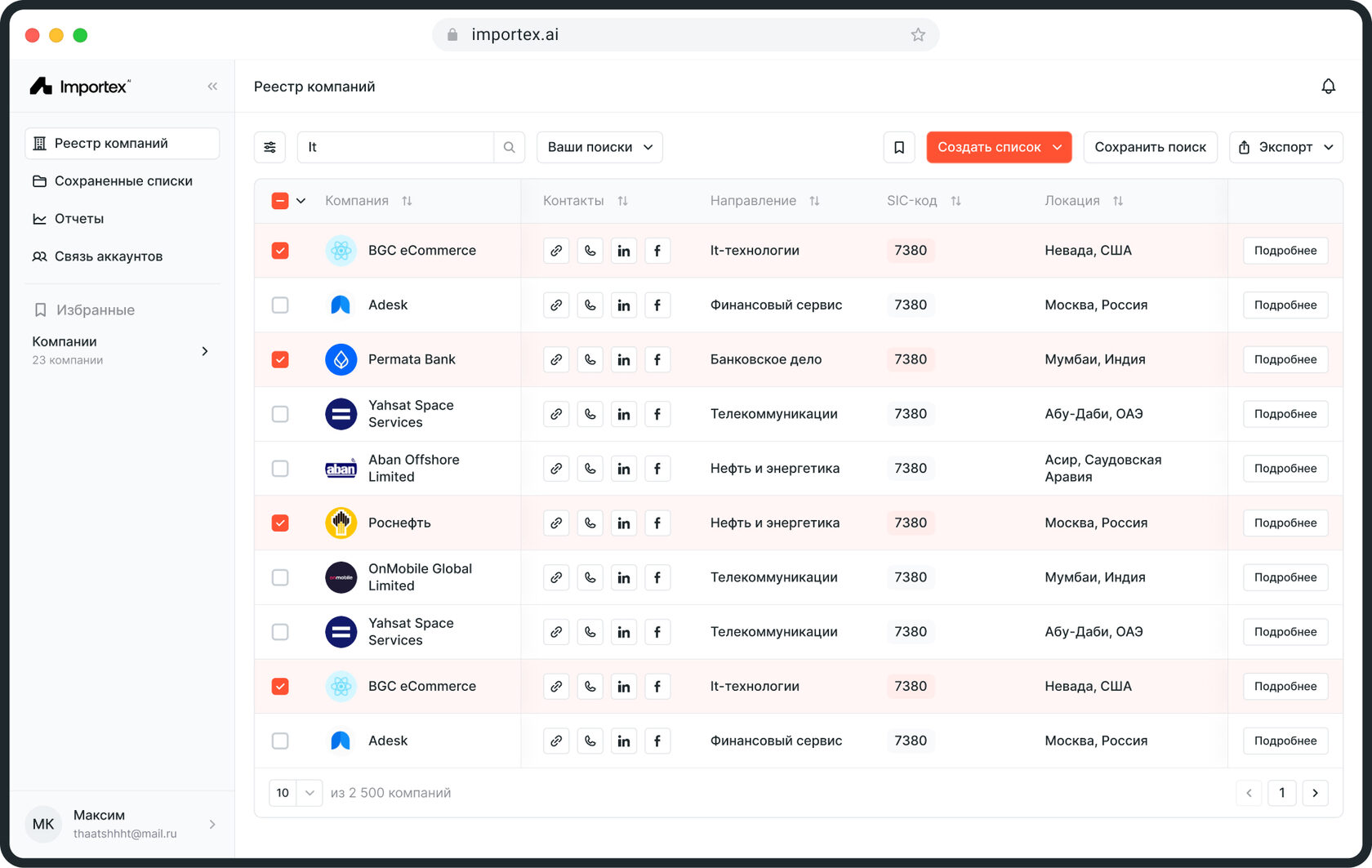View Подробнее for Роснефть
1372x868 pixels.
1285,523
